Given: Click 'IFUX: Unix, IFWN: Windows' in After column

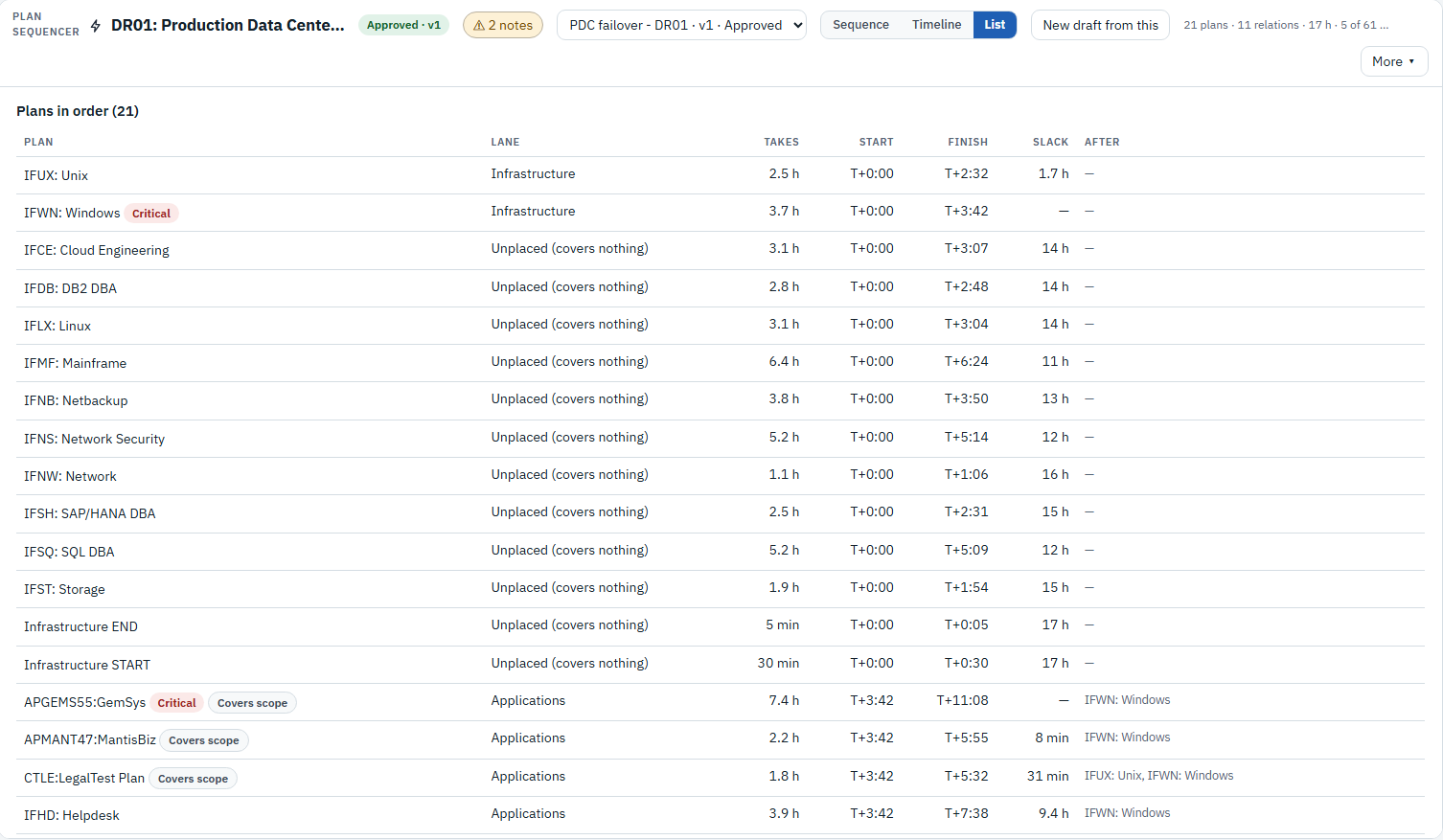Looking at the screenshot, I should (x=1158, y=776).
